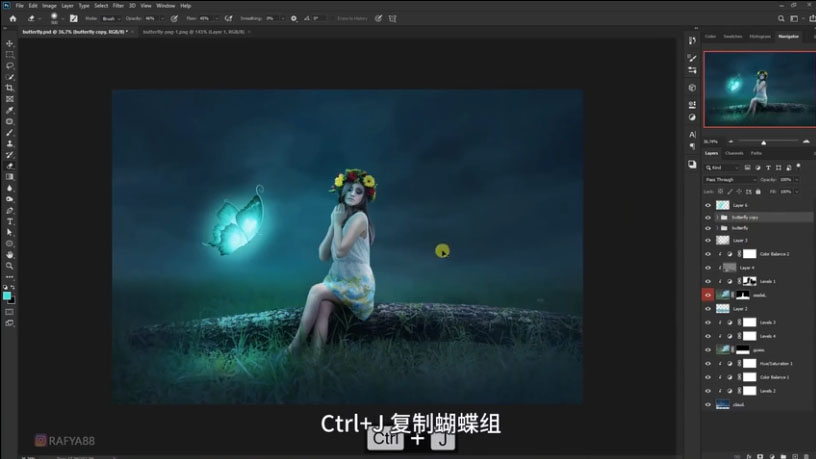Select the Frame tool
This screenshot has height=459, width=816.
click(9, 99)
